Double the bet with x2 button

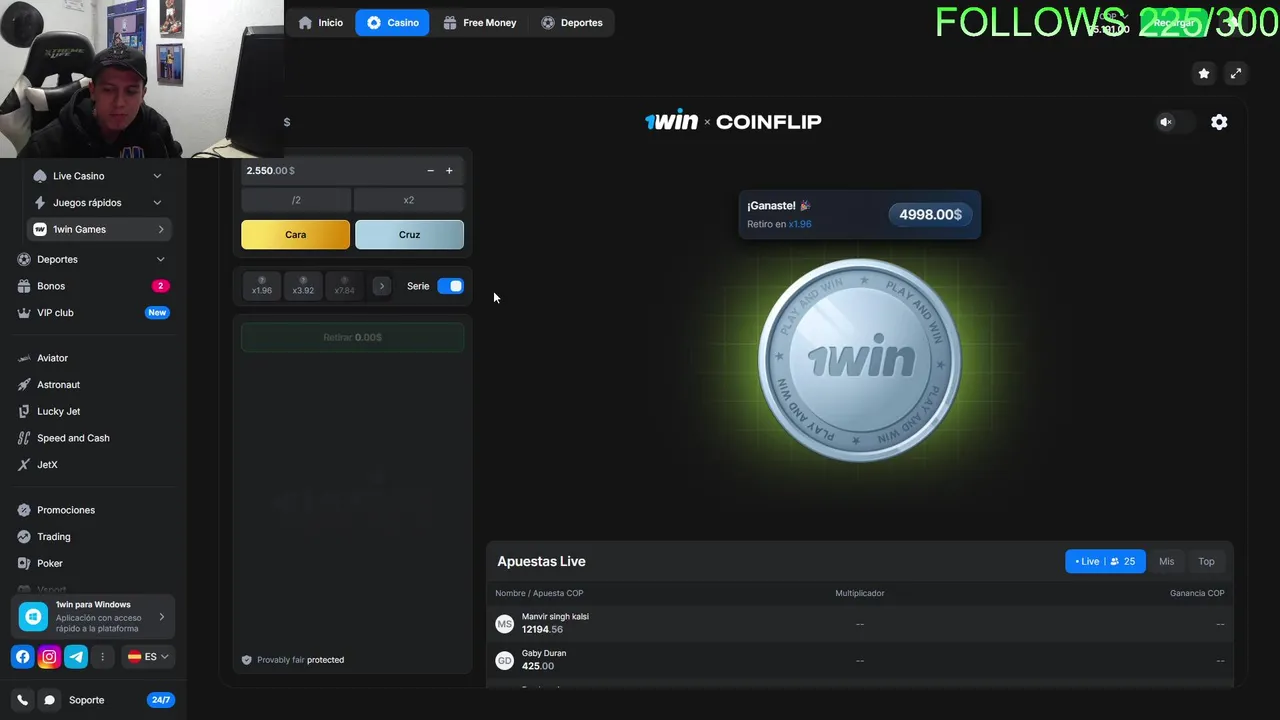pos(409,200)
